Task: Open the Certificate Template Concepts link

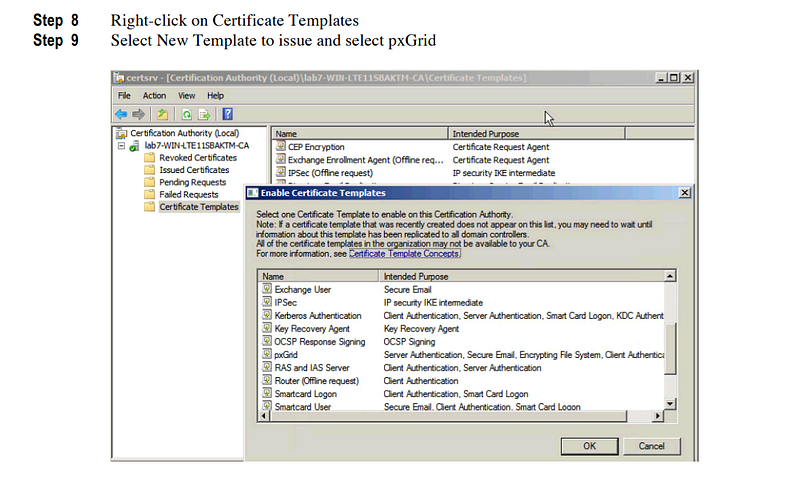Action: point(405,253)
